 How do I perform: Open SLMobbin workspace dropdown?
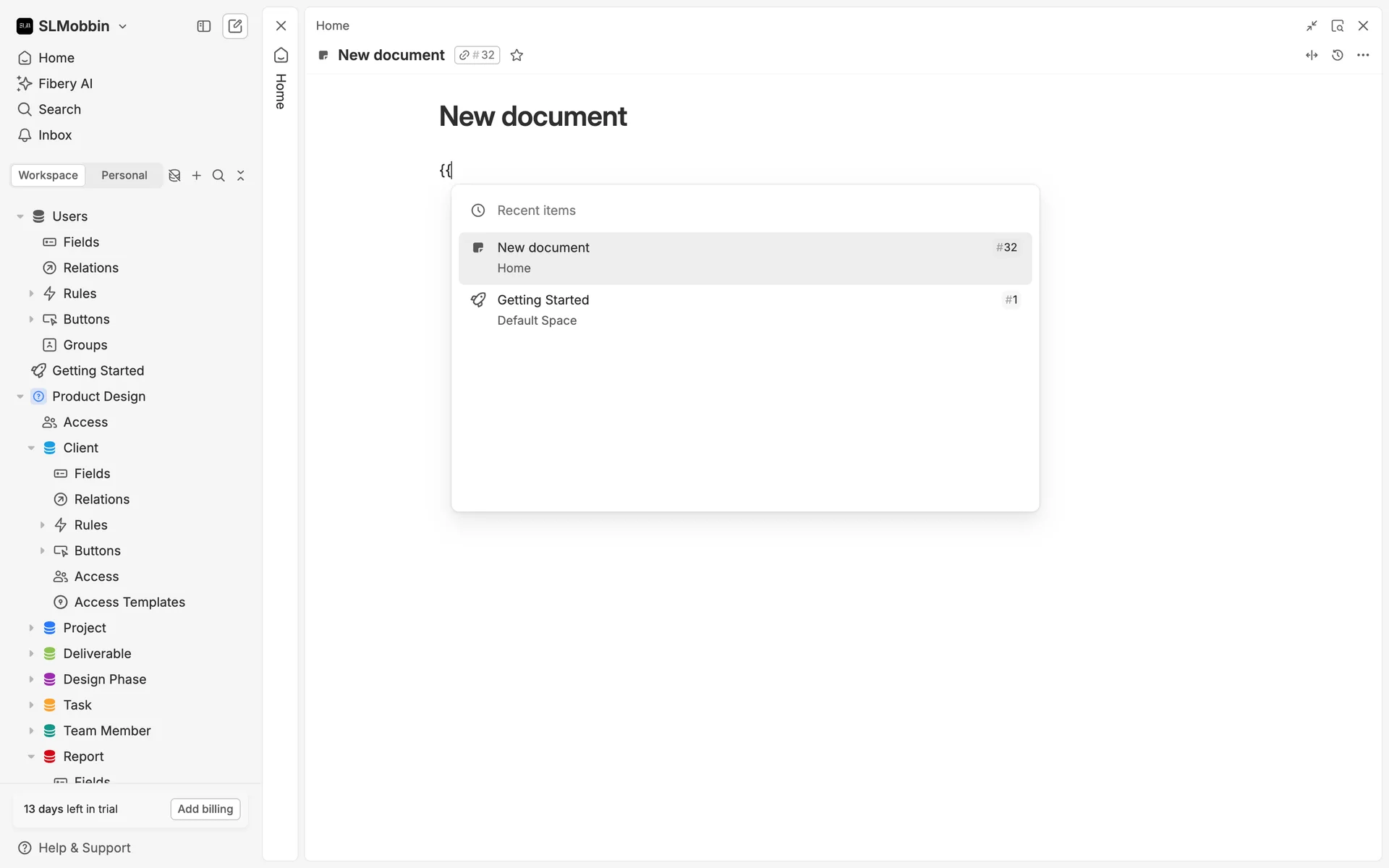click(x=72, y=26)
